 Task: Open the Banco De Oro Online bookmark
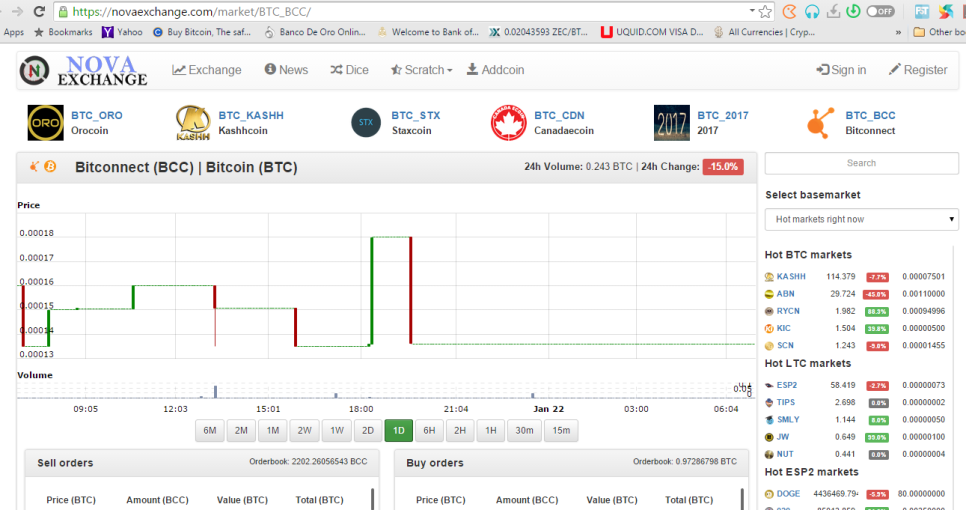pyautogui.click(x=315, y=32)
